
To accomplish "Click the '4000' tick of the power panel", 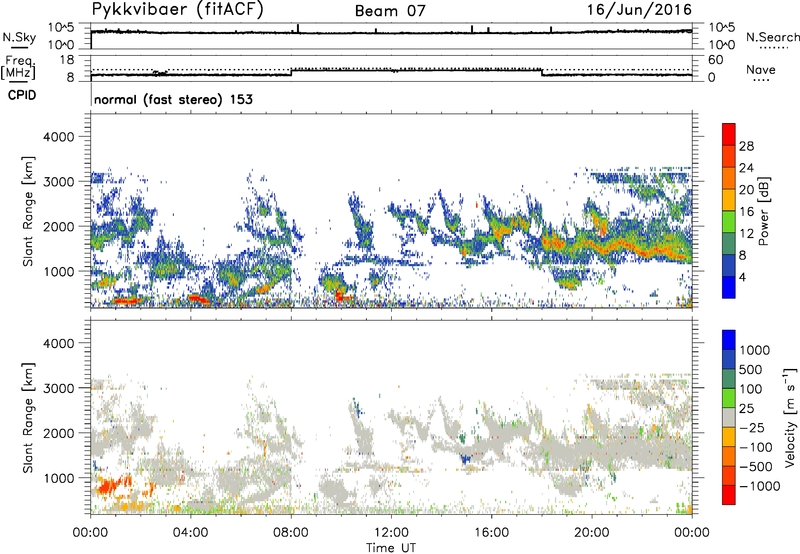I will pyautogui.click(x=58, y=137).
